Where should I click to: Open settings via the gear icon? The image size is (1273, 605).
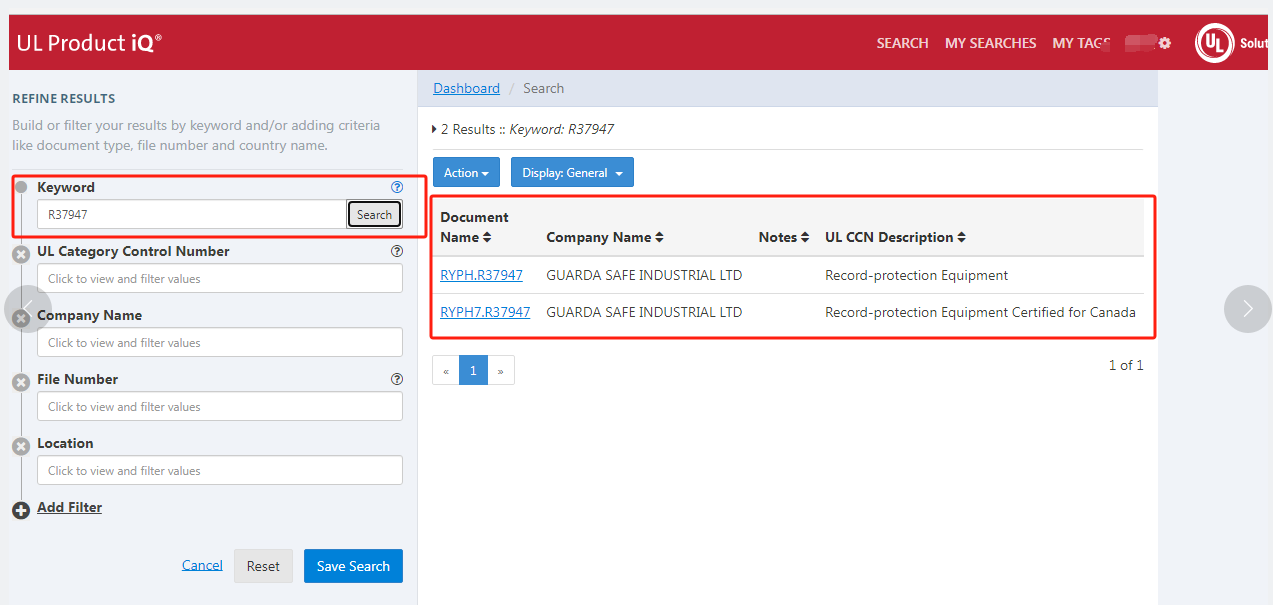[1164, 43]
